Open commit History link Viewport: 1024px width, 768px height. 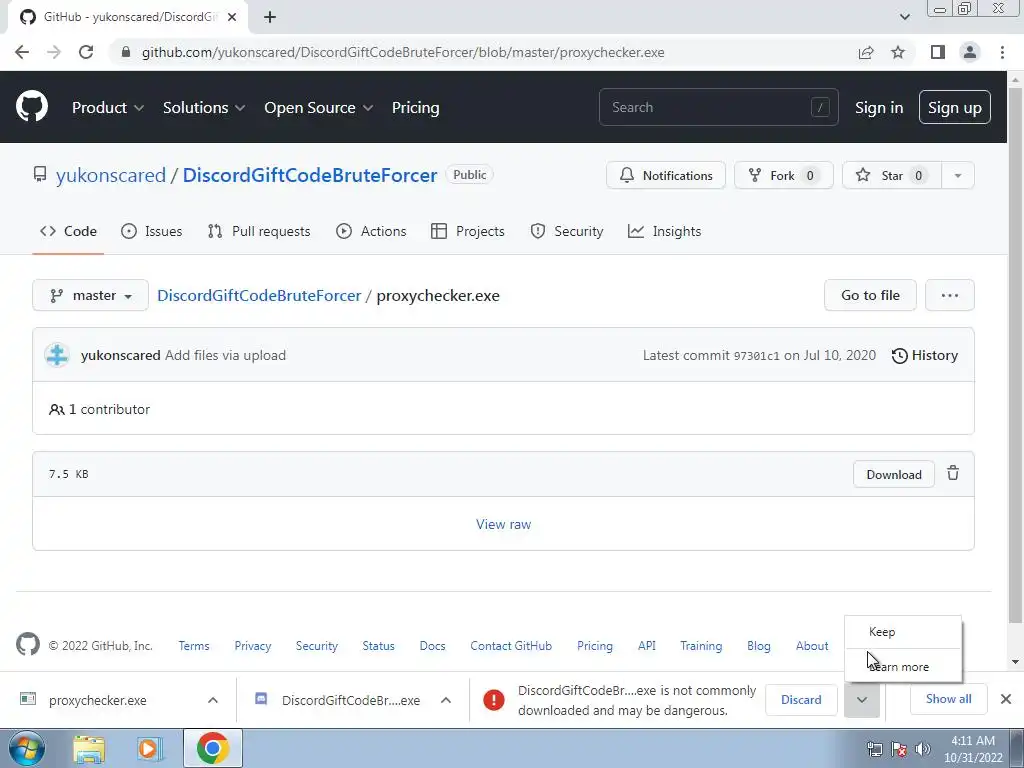click(925, 355)
